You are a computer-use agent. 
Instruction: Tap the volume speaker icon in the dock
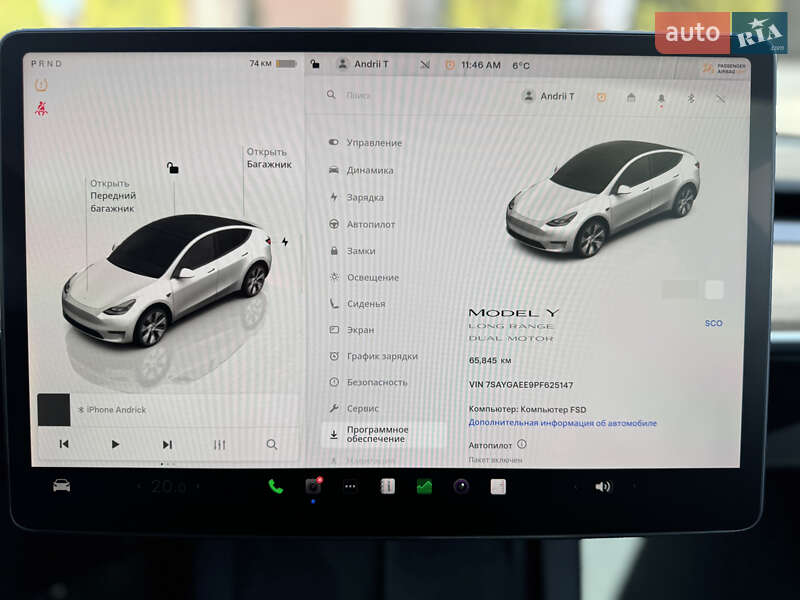point(601,487)
